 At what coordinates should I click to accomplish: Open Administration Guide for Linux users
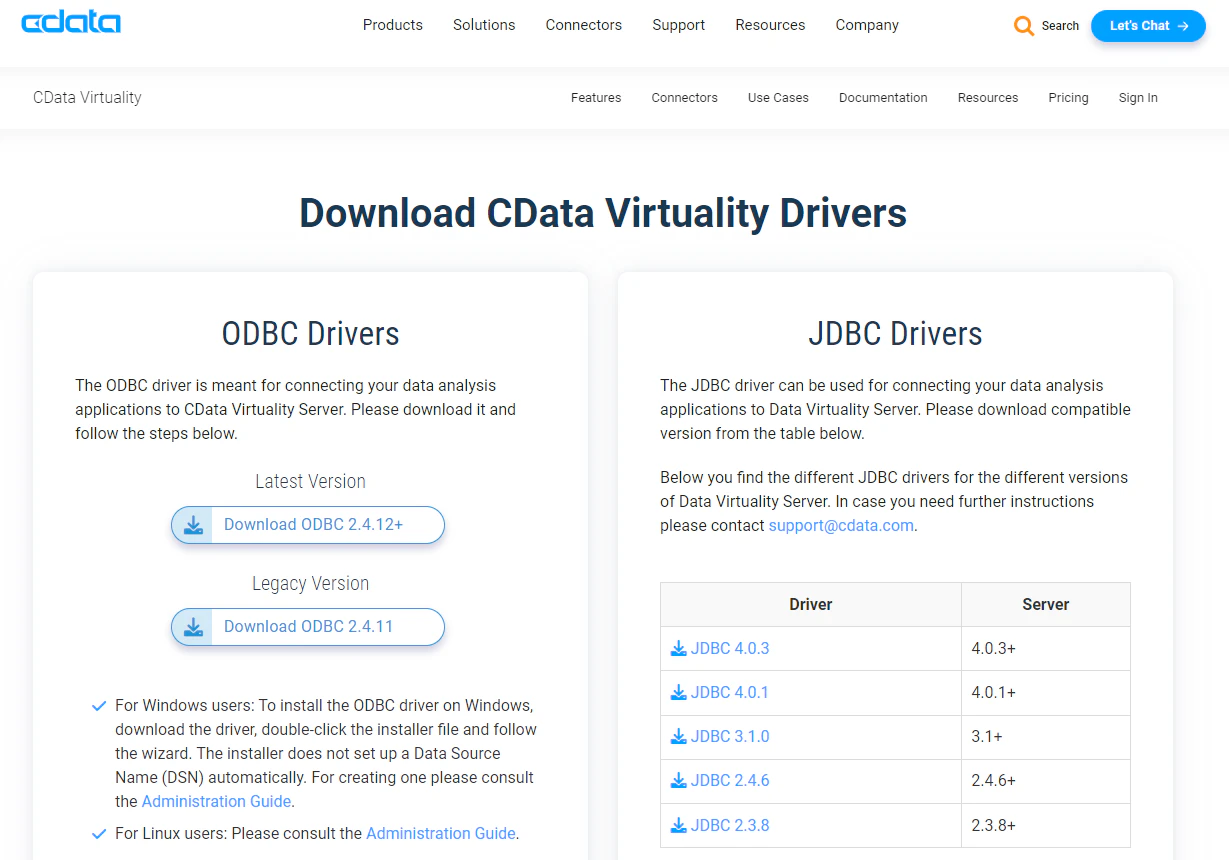pyautogui.click(x=441, y=833)
